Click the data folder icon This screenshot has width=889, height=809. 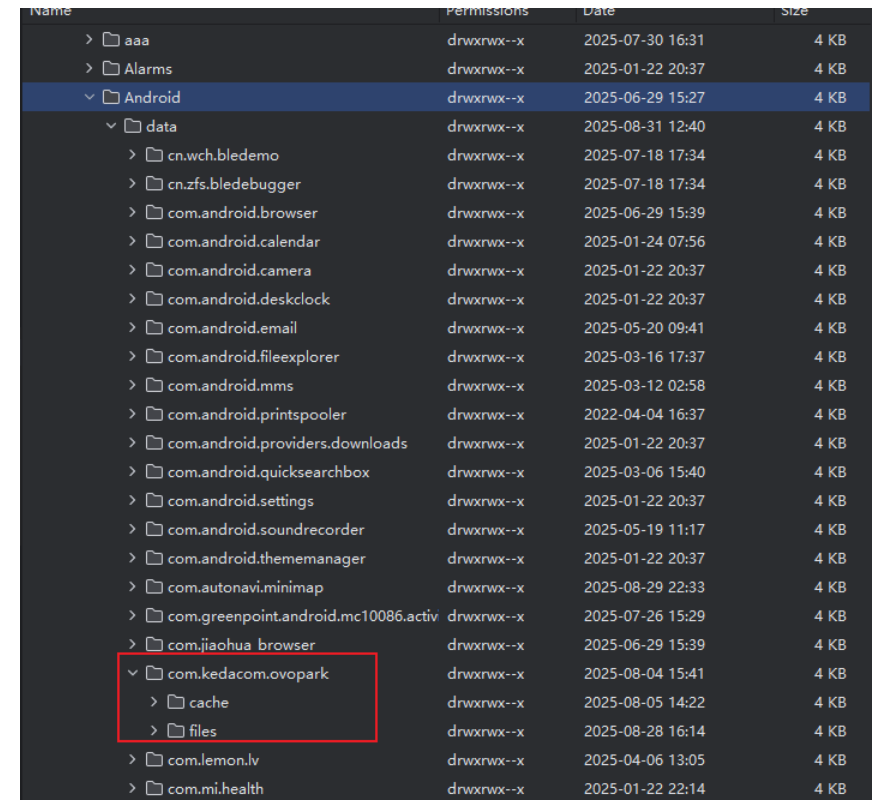[133, 126]
